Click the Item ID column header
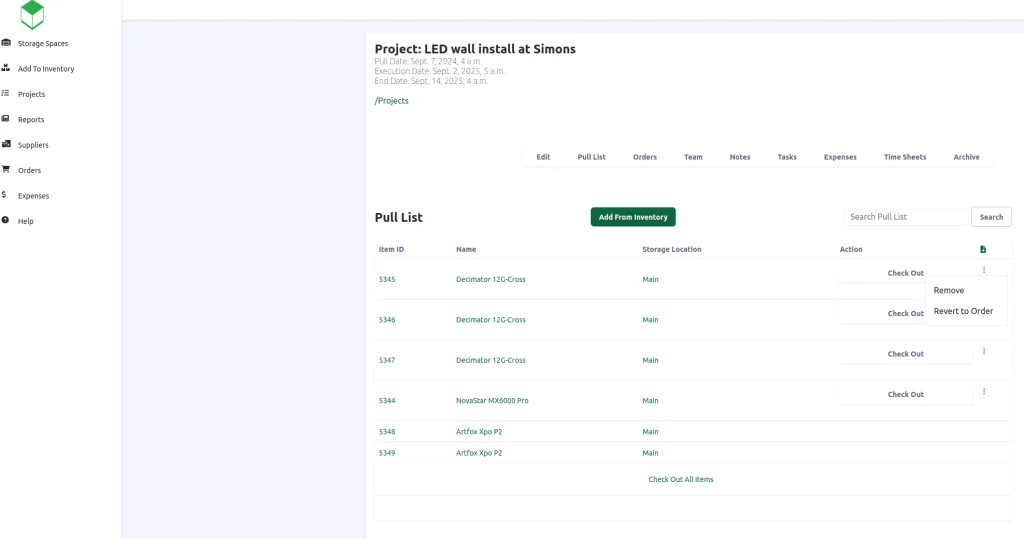1024x539 pixels. click(391, 249)
